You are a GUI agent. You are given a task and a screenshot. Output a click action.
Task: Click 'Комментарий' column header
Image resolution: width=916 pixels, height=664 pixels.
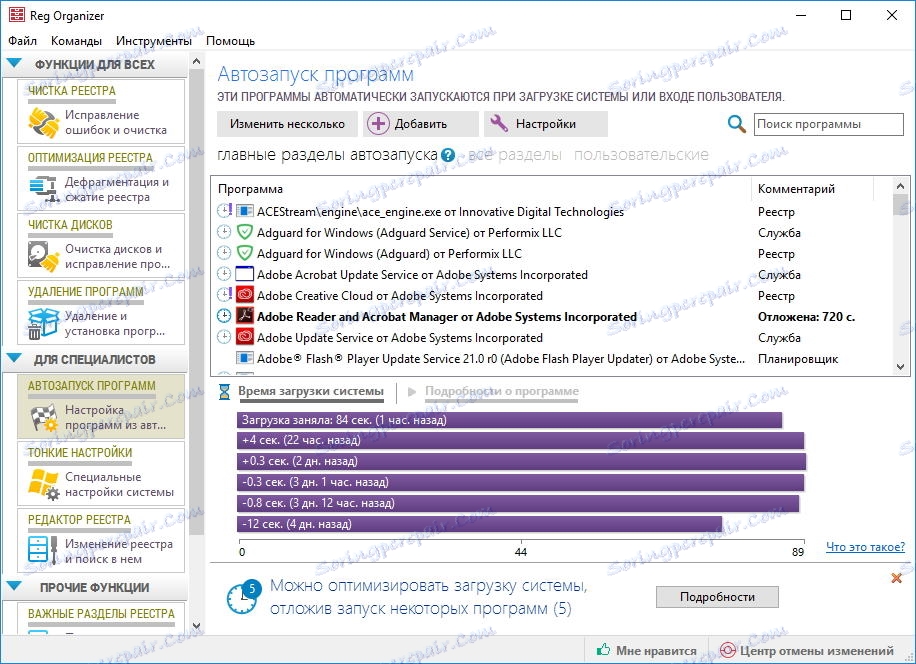796,189
